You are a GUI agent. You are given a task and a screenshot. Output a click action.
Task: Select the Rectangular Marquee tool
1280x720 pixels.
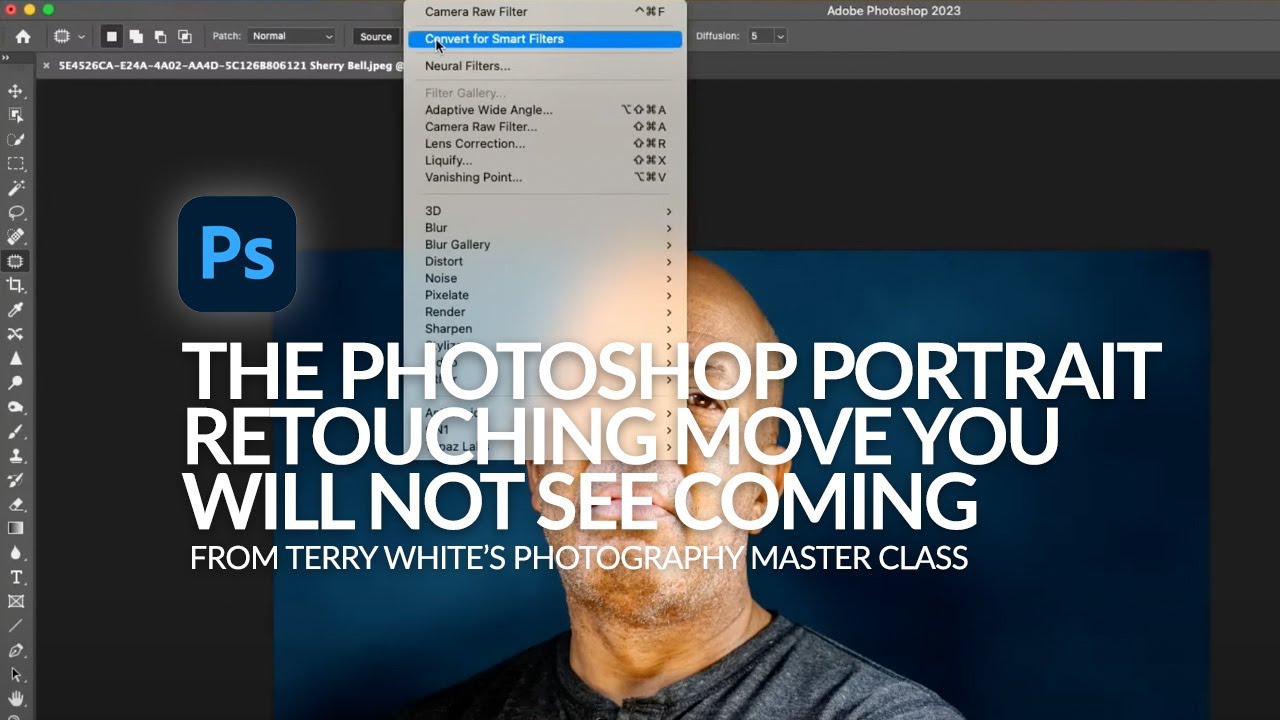click(16, 164)
